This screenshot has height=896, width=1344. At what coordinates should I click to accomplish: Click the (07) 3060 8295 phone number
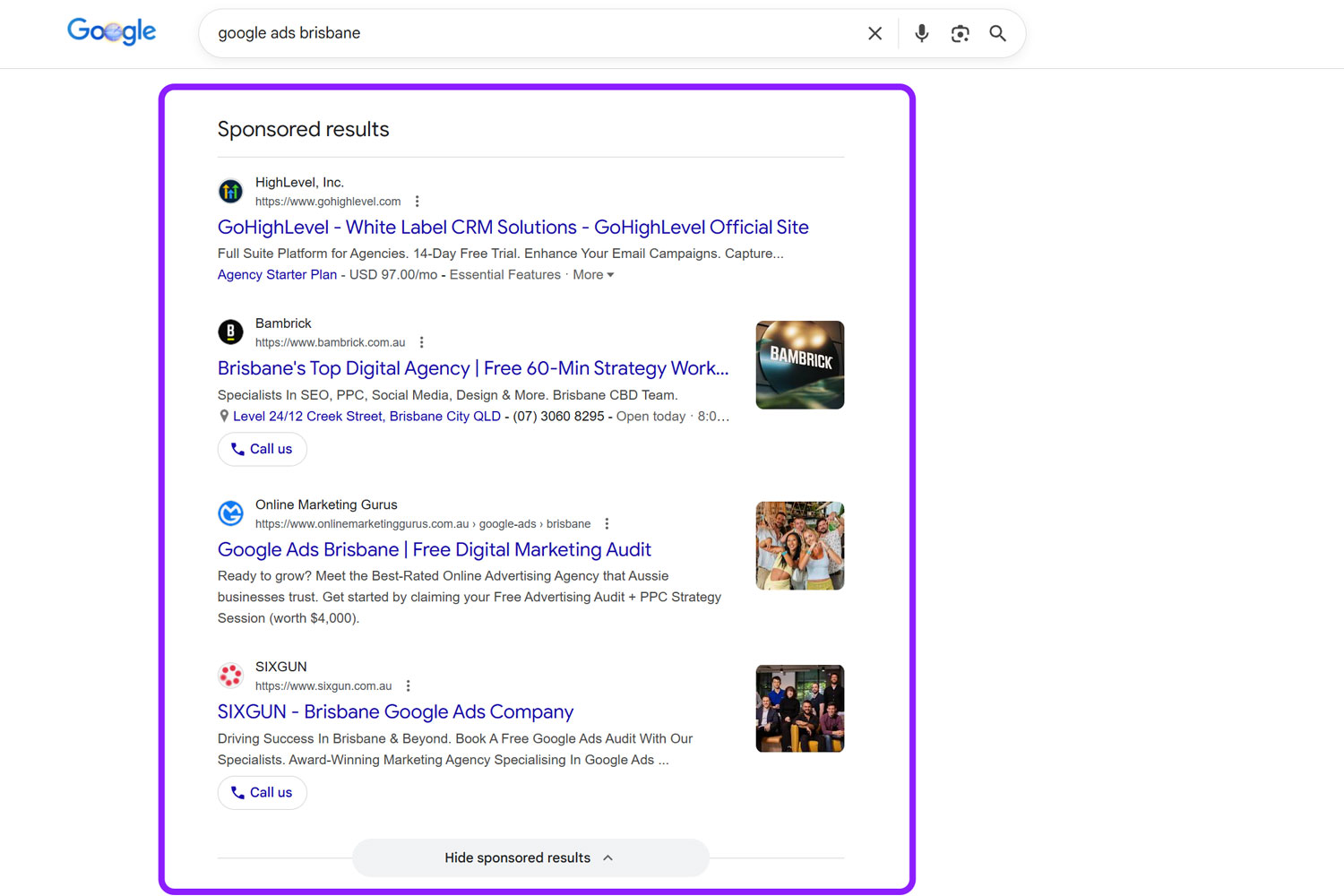pyautogui.click(x=558, y=417)
